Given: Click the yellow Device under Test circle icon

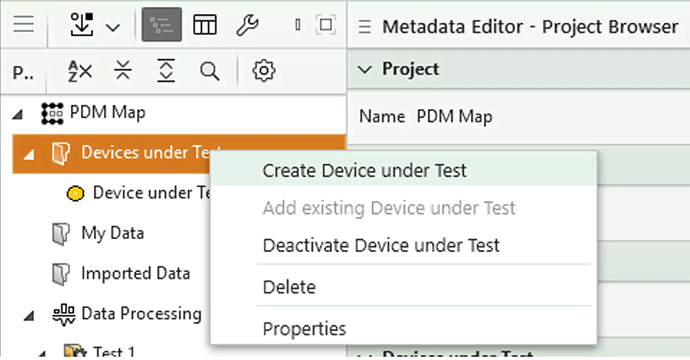Looking at the screenshot, I should (75, 194).
